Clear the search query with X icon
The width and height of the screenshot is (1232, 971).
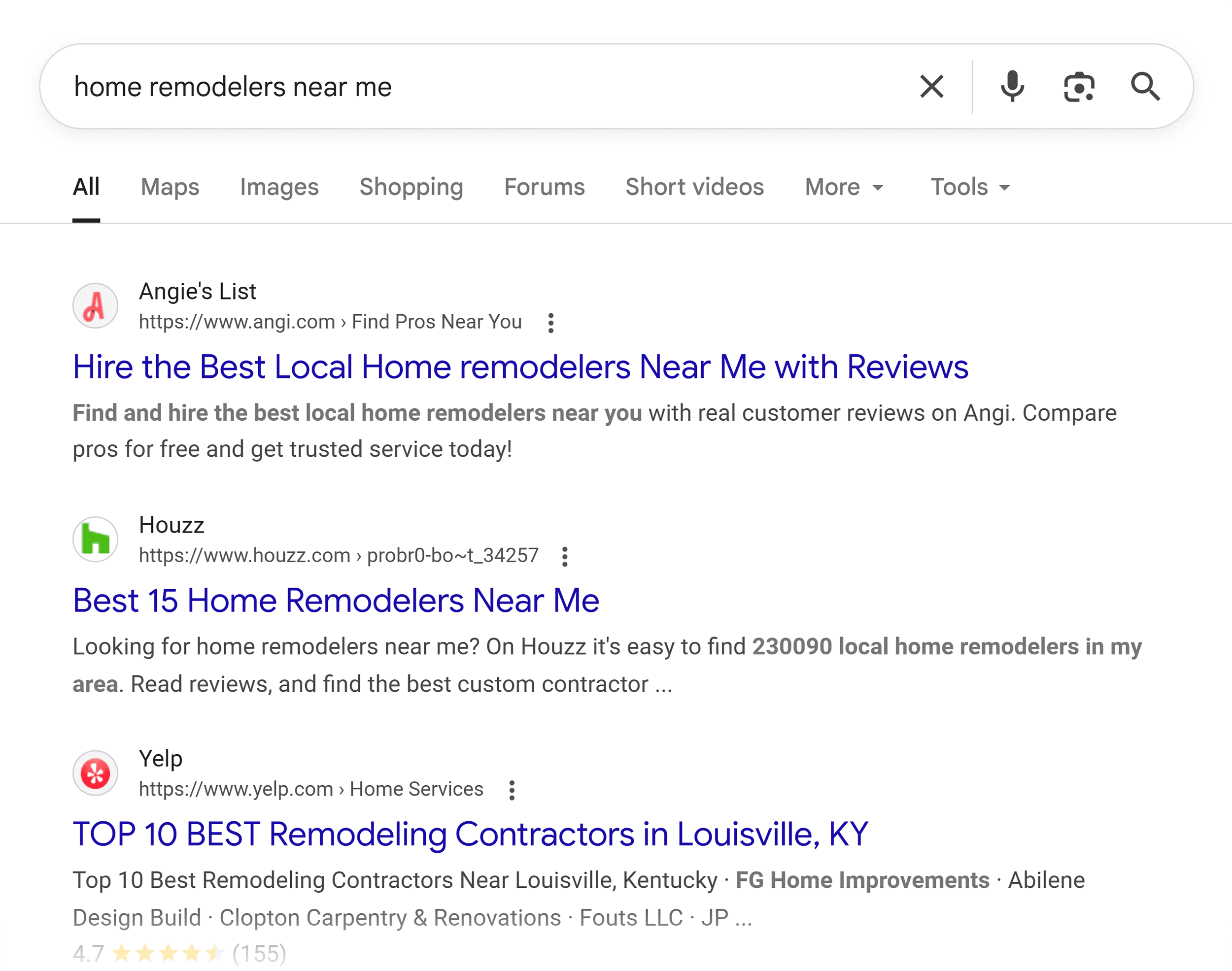pos(931,87)
